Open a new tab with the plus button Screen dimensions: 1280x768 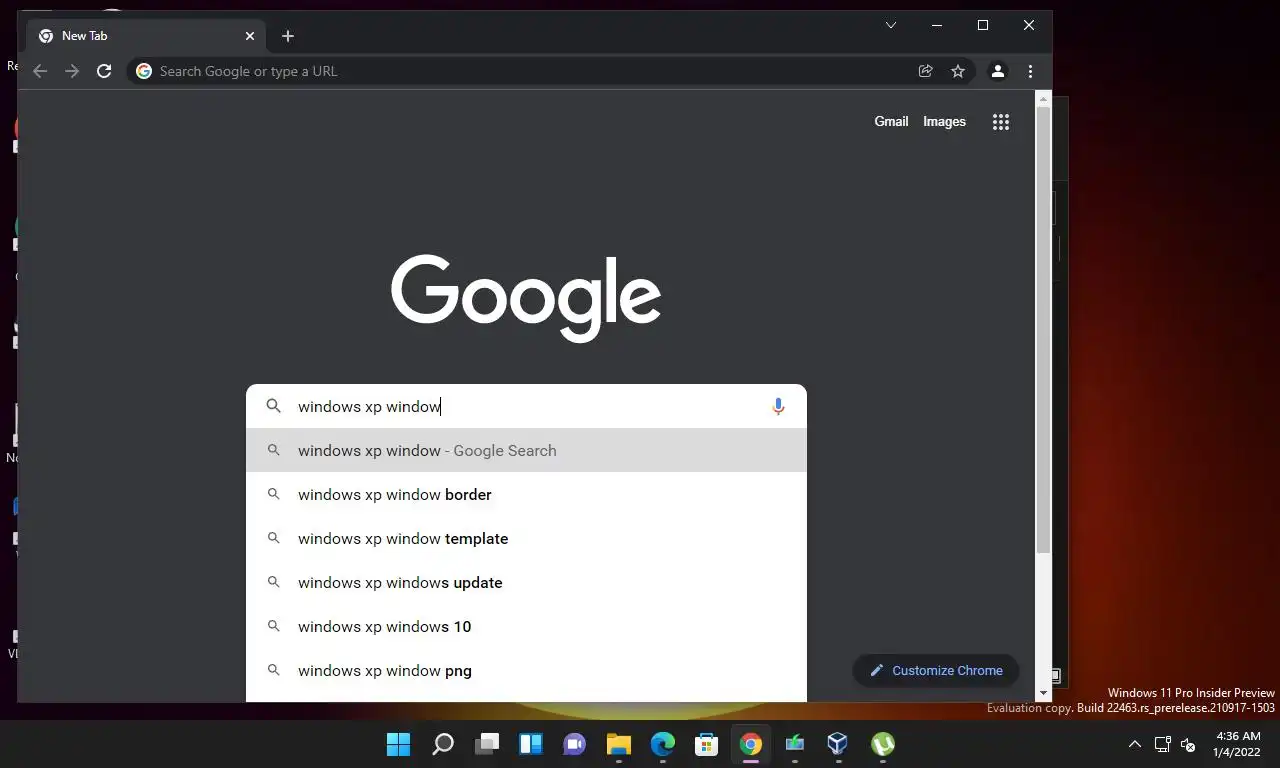click(x=288, y=36)
